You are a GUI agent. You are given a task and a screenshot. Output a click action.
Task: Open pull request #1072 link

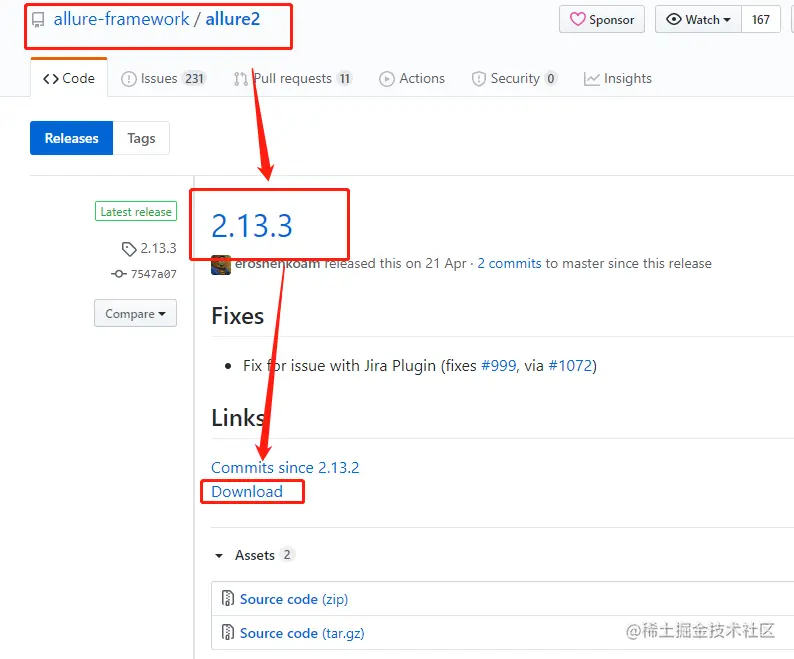pyautogui.click(x=570, y=366)
